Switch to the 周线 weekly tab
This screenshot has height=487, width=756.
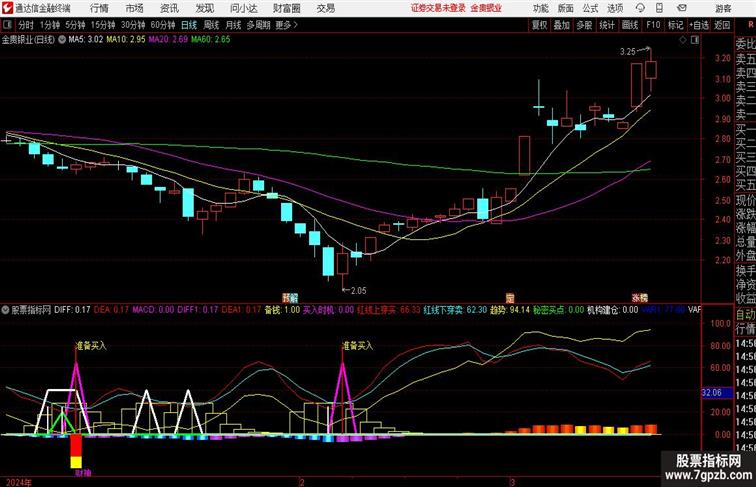211,25
